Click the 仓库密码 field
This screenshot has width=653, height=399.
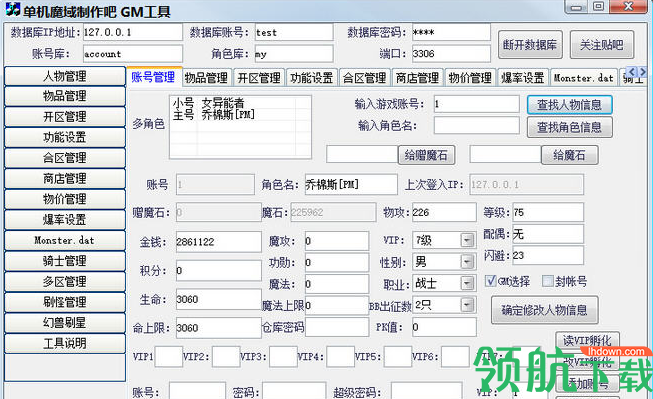click(337, 327)
